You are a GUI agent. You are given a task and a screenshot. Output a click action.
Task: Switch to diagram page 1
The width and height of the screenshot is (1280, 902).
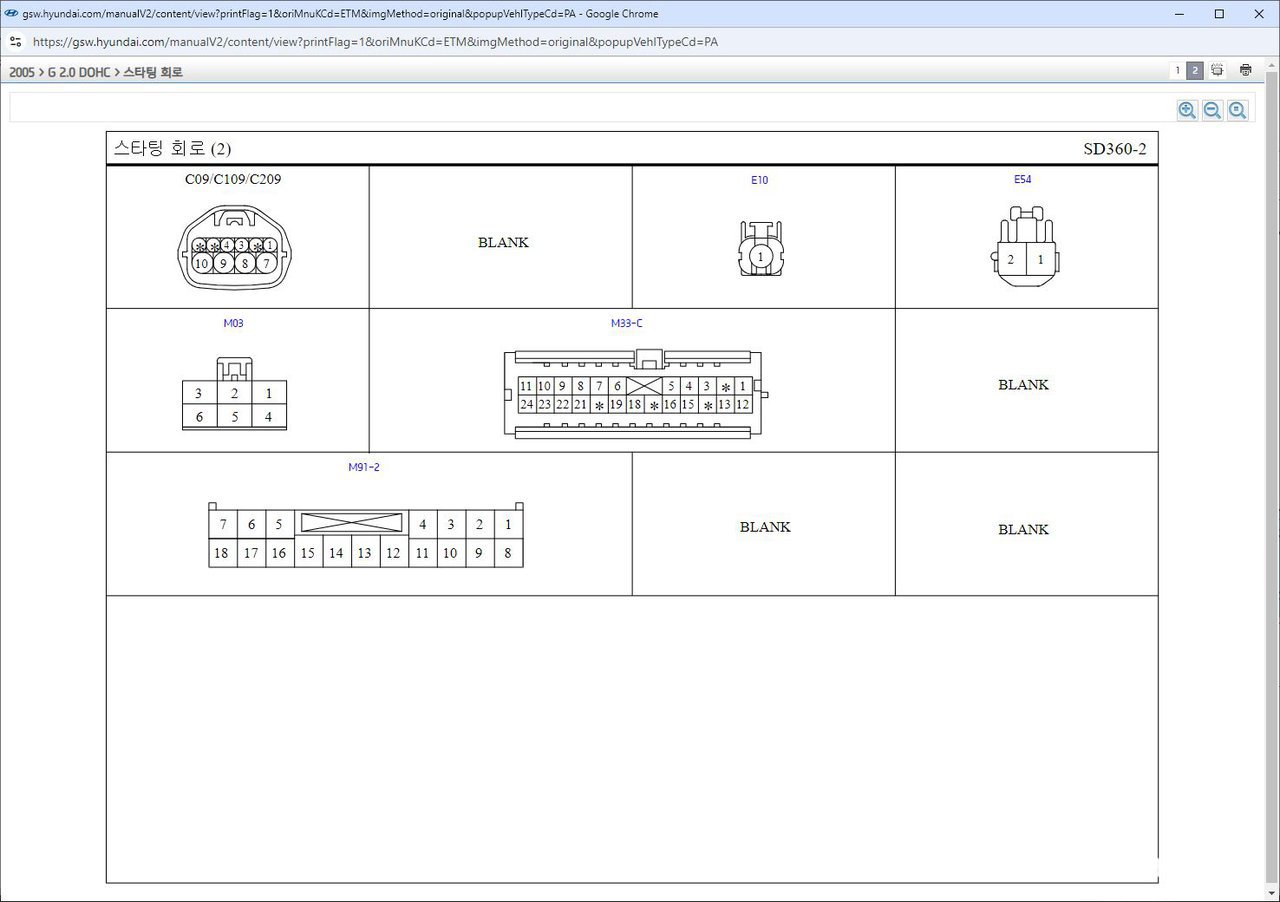tap(1177, 70)
